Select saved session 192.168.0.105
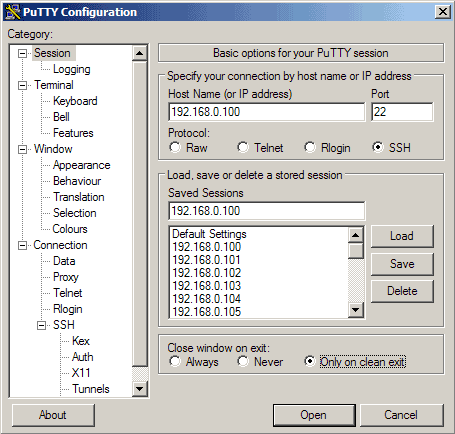Viewport: 455px width, 434px height. [x=259, y=312]
